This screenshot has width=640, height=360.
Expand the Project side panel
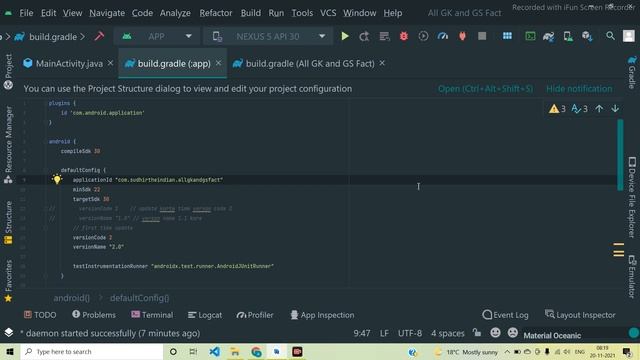(8, 72)
